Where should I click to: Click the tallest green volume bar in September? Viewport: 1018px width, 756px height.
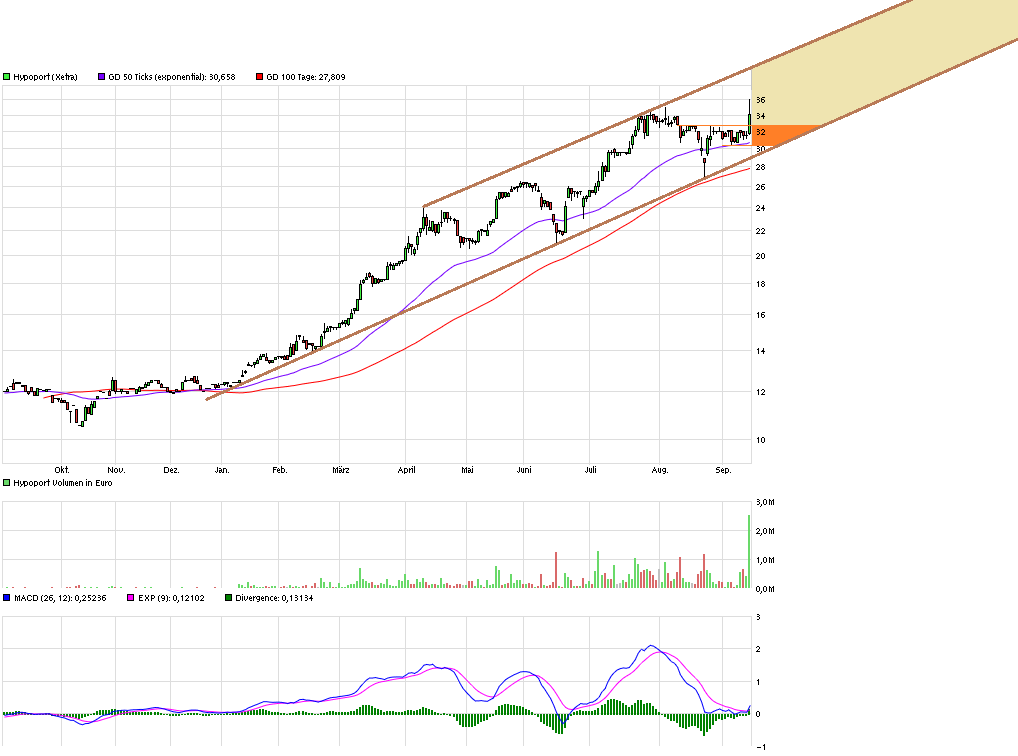click(749, 551)
